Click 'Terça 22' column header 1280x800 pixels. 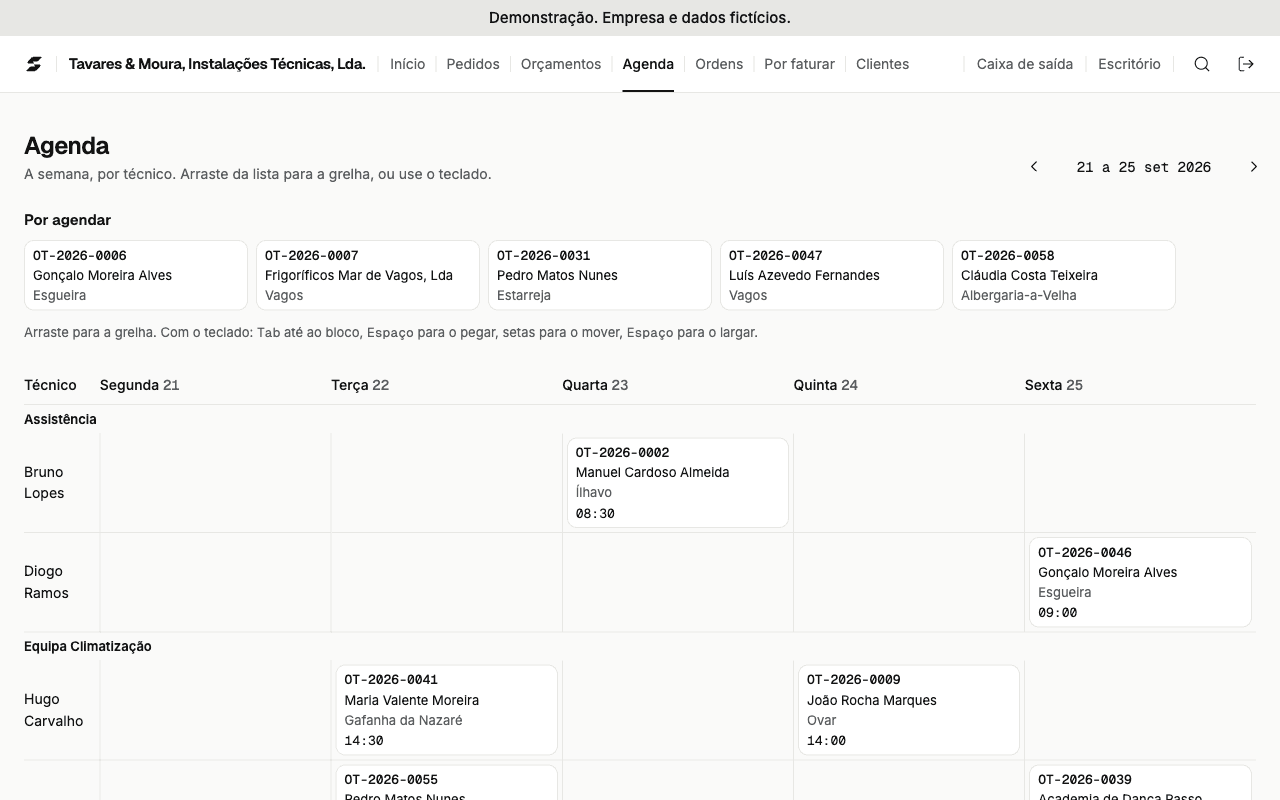click(x=360, y=385)
